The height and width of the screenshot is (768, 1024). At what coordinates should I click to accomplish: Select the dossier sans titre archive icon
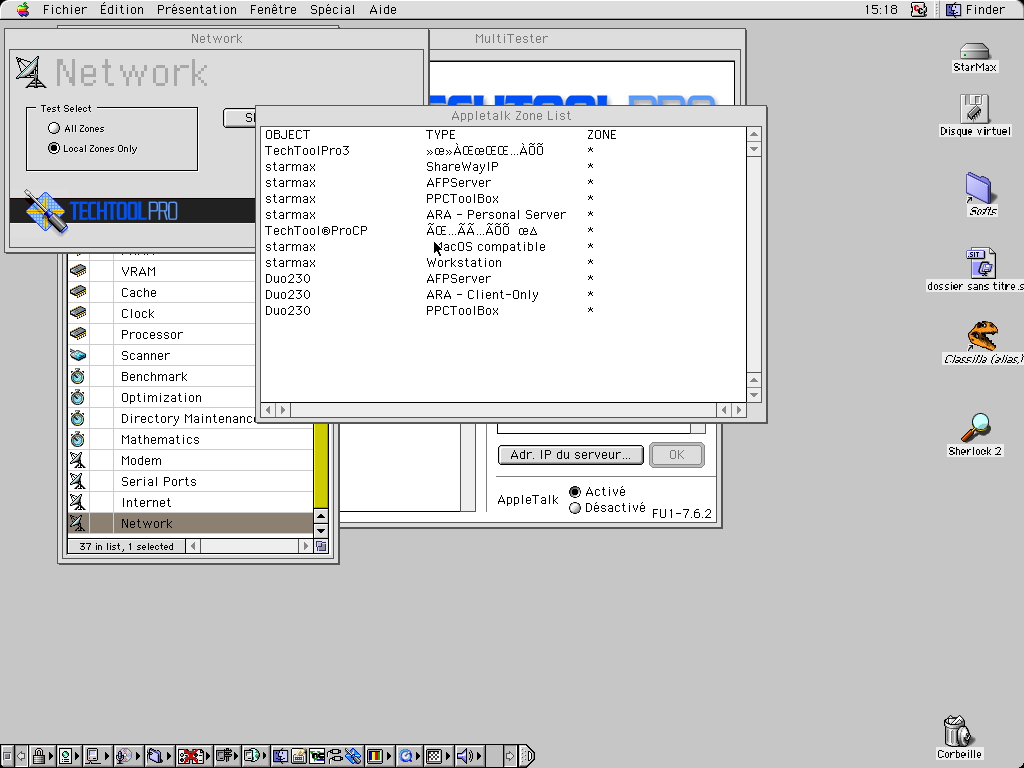[981, 263]
